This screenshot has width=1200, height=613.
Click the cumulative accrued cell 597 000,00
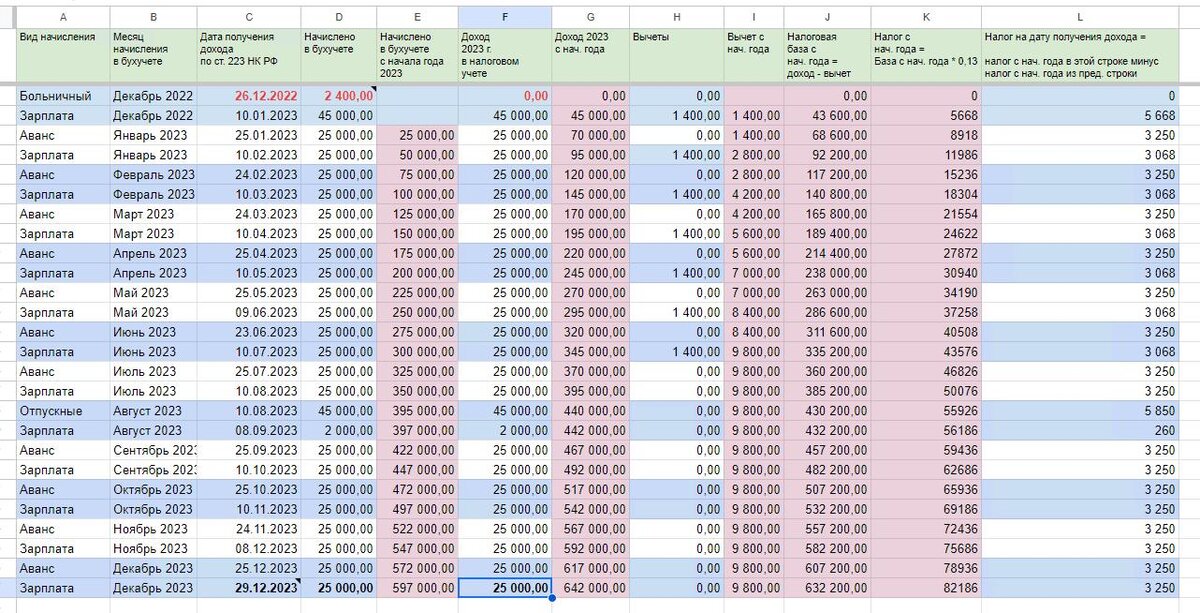(417, 588)
